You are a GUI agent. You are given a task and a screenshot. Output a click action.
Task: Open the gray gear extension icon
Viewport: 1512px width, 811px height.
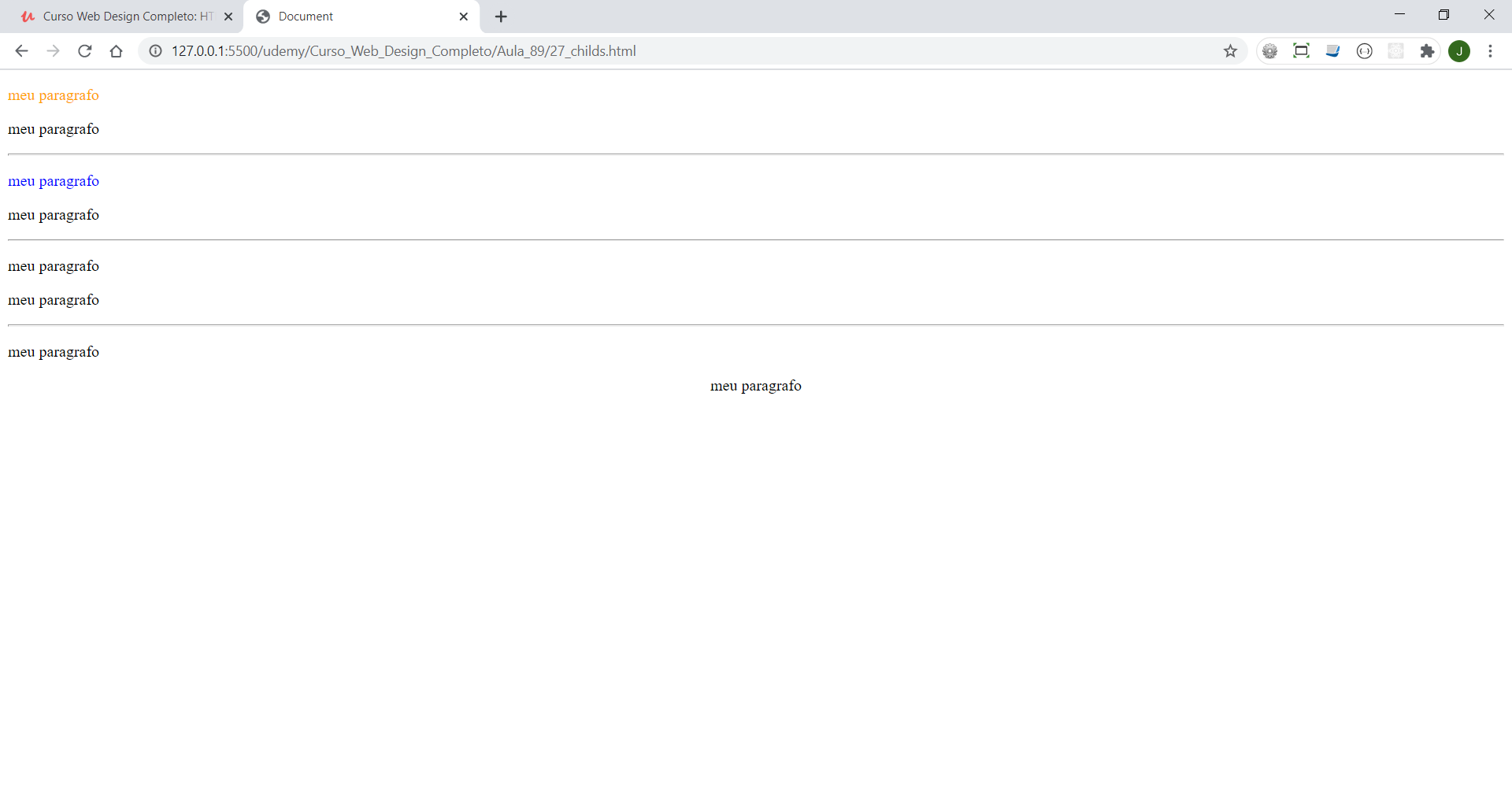(x=1269, y=51)
